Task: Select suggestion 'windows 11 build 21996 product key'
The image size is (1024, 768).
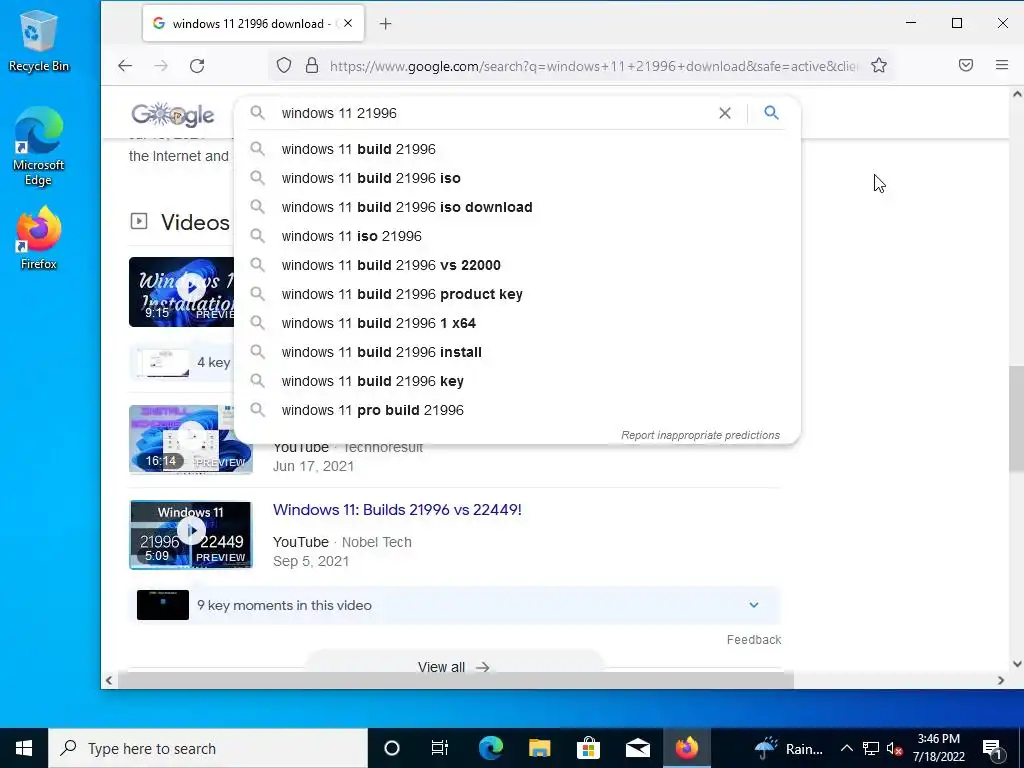Action: click(517, 294)
